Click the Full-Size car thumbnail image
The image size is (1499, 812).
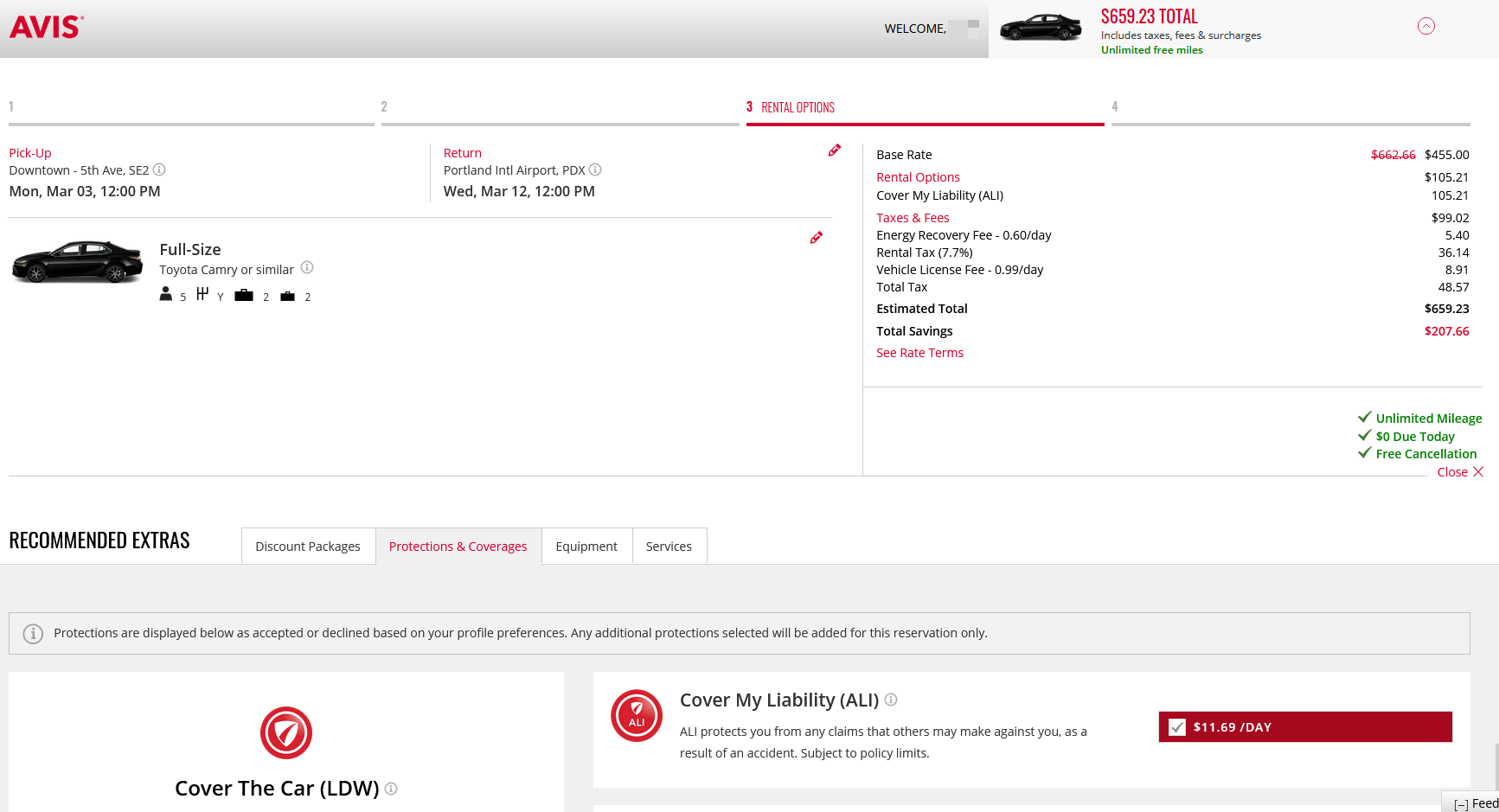tap(77, 261)
